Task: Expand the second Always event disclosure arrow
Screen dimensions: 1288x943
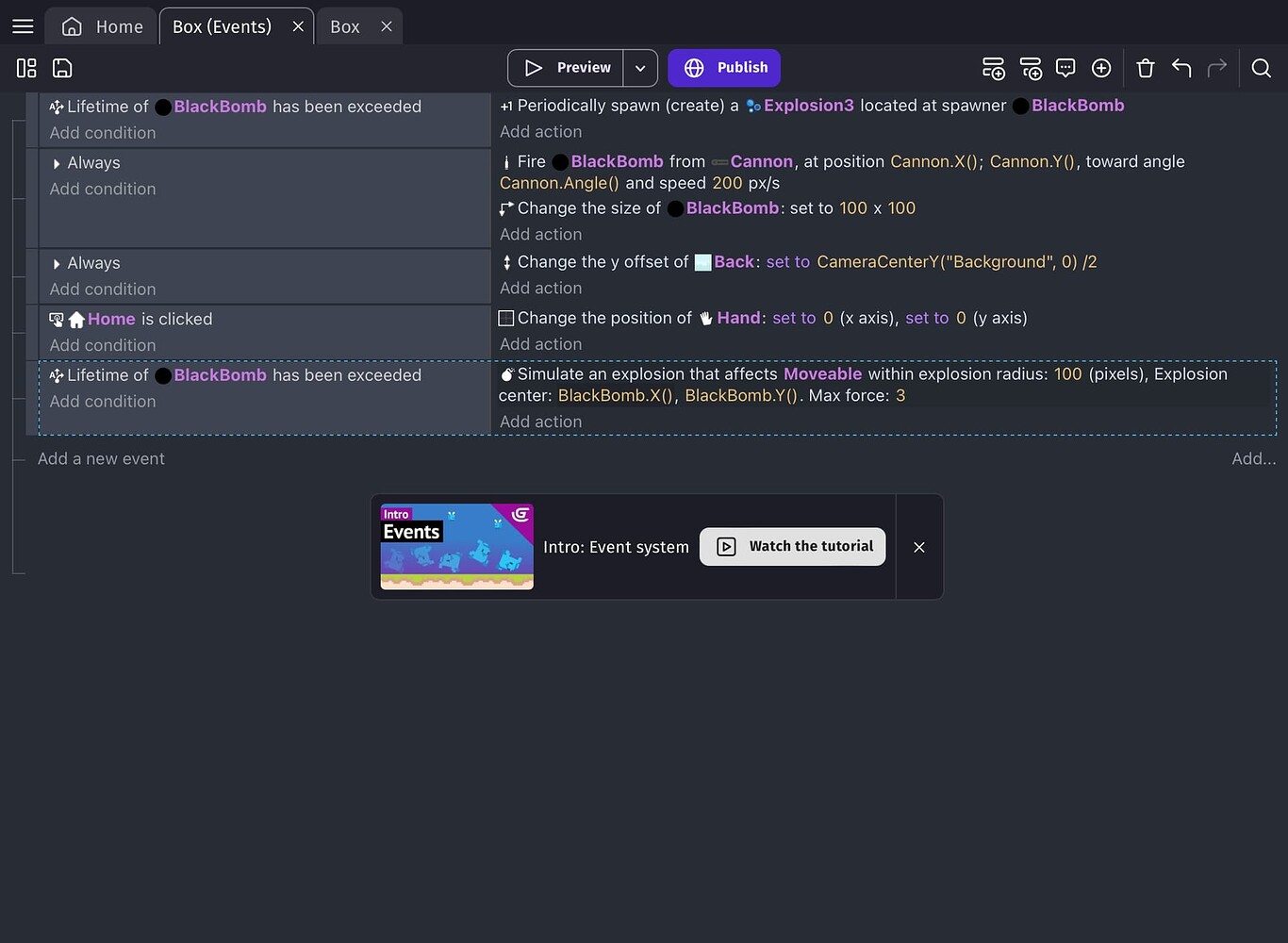Action: click(58, 262)
